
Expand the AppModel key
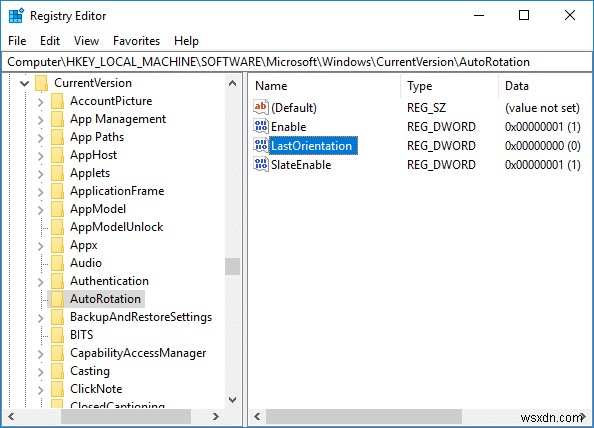41,209
